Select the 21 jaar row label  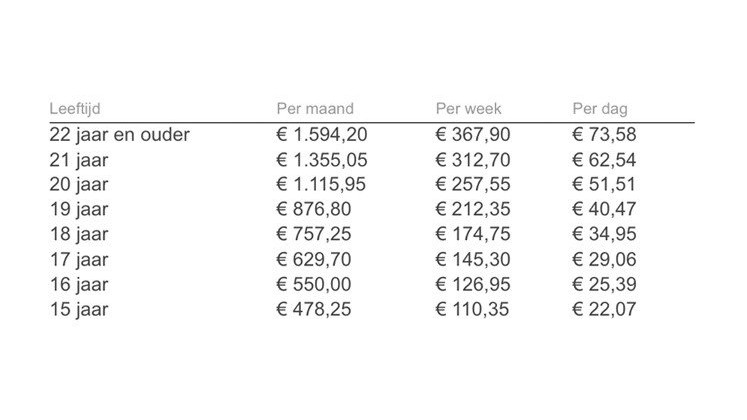coord(79,160)
